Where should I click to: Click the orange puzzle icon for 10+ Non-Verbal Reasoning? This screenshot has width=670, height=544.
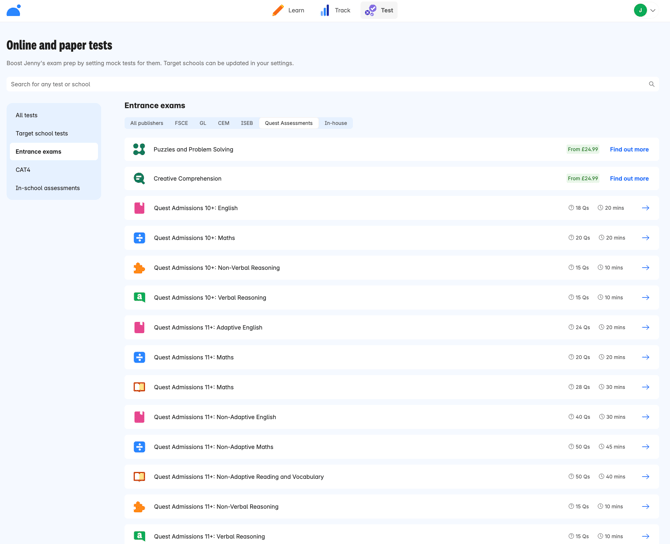pos(139,268)
